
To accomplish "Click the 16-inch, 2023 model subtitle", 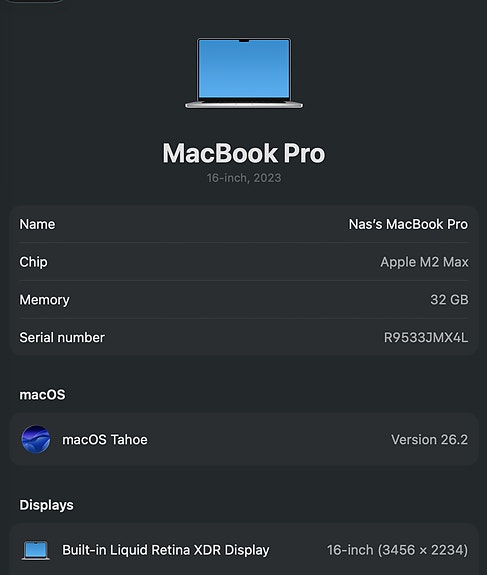I will 244,178.
